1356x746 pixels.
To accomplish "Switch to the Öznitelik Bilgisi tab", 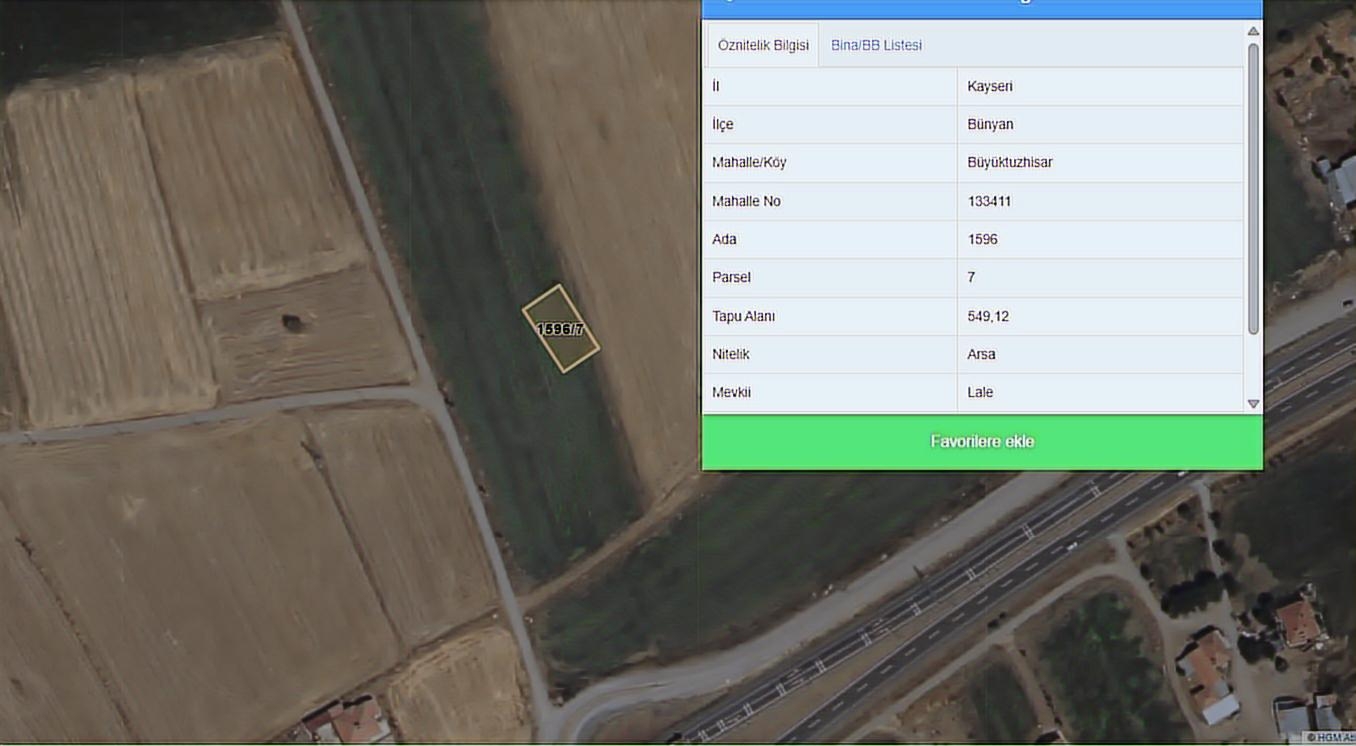I will (763, 45).
